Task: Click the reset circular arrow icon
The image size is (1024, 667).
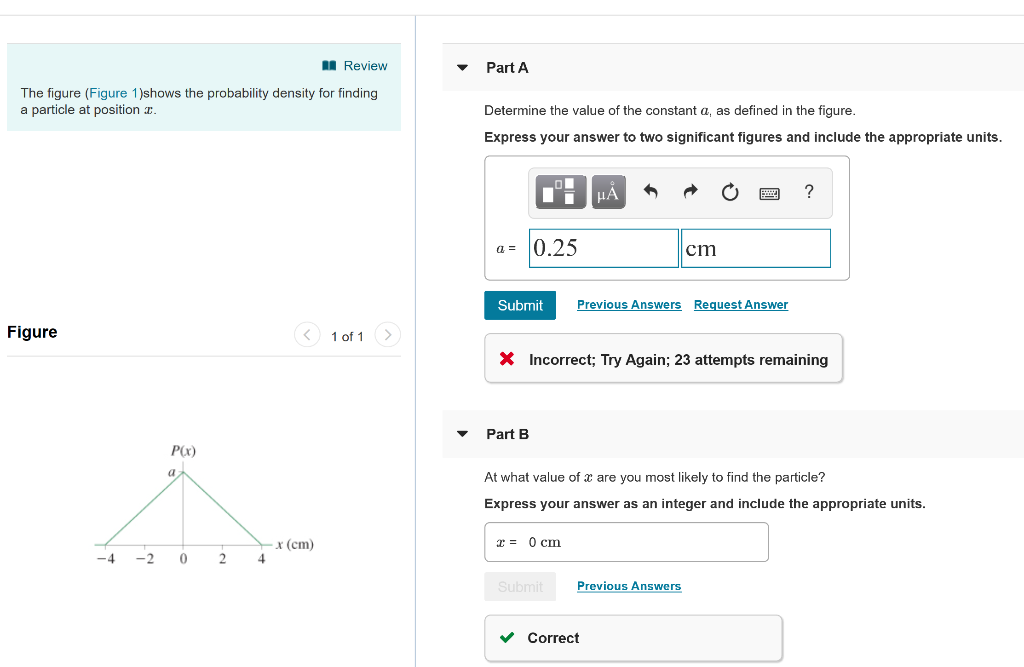Action: pyautogui.click(x=730, y=192)
